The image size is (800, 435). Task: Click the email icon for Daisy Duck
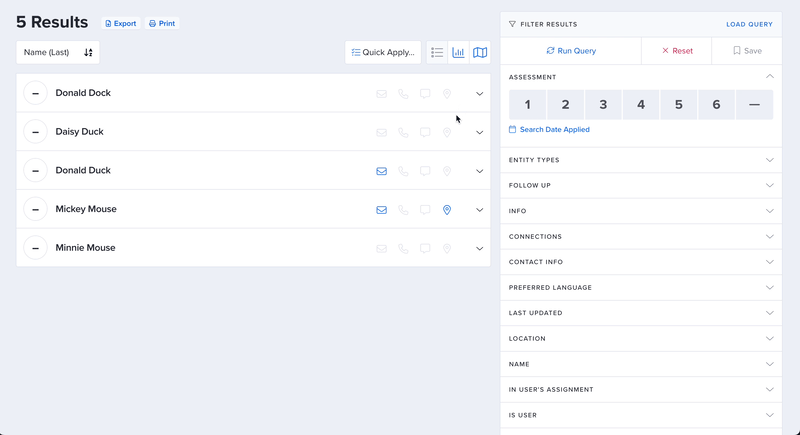click(x=381, y=133)
